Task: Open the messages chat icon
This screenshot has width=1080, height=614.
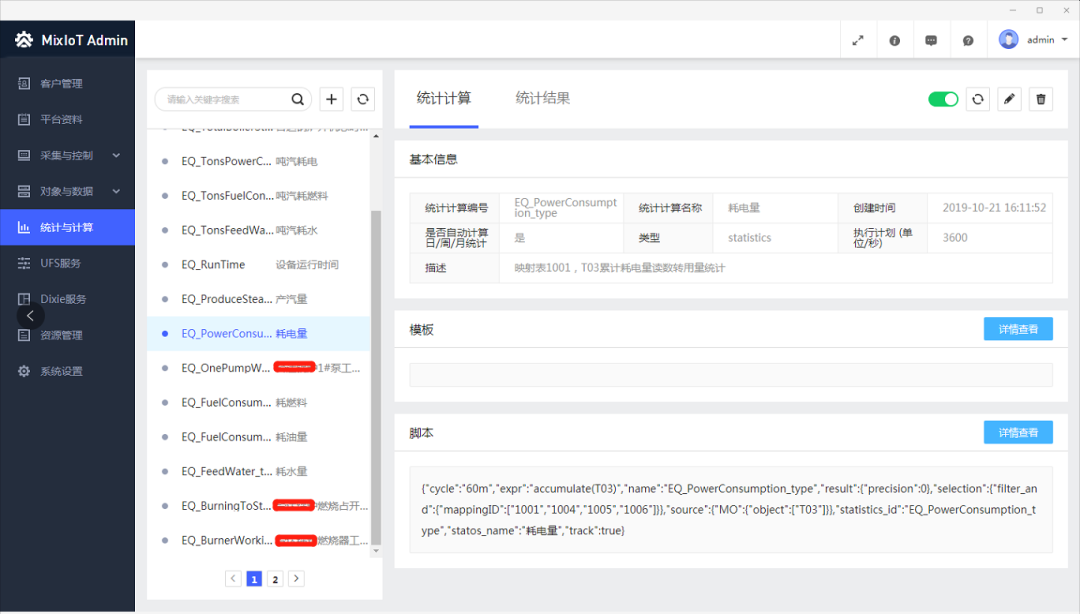Action: 931,41
